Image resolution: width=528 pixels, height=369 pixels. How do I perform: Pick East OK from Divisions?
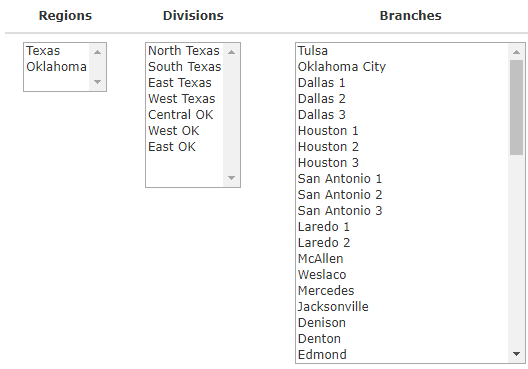[x=185, y=147]
